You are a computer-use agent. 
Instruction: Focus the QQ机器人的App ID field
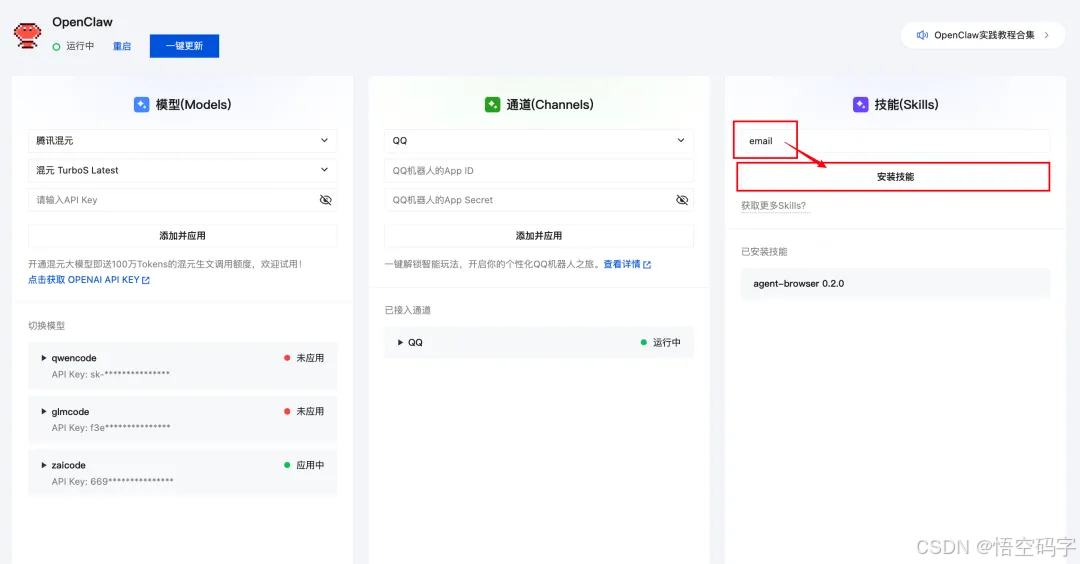(539, 171)
